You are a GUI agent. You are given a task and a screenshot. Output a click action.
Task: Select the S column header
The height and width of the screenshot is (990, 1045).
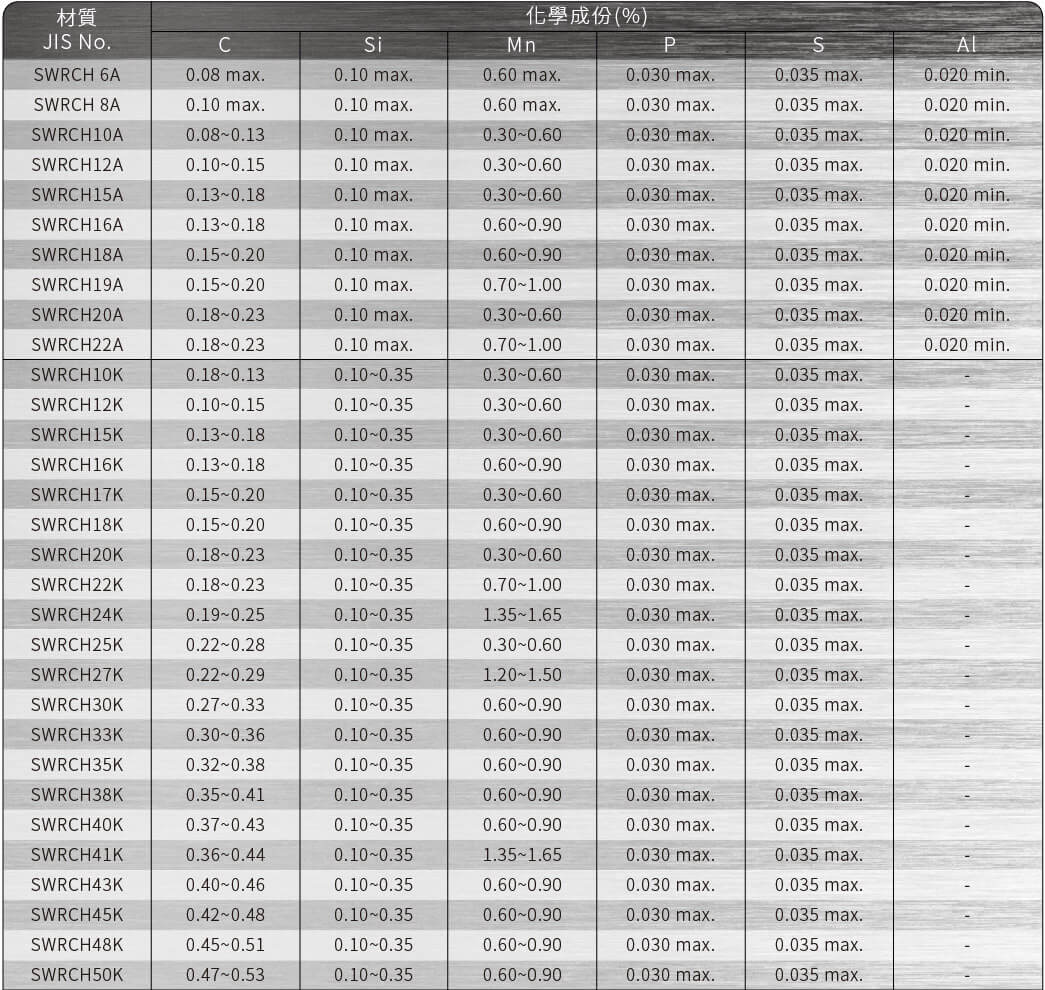tap(818, 45)
